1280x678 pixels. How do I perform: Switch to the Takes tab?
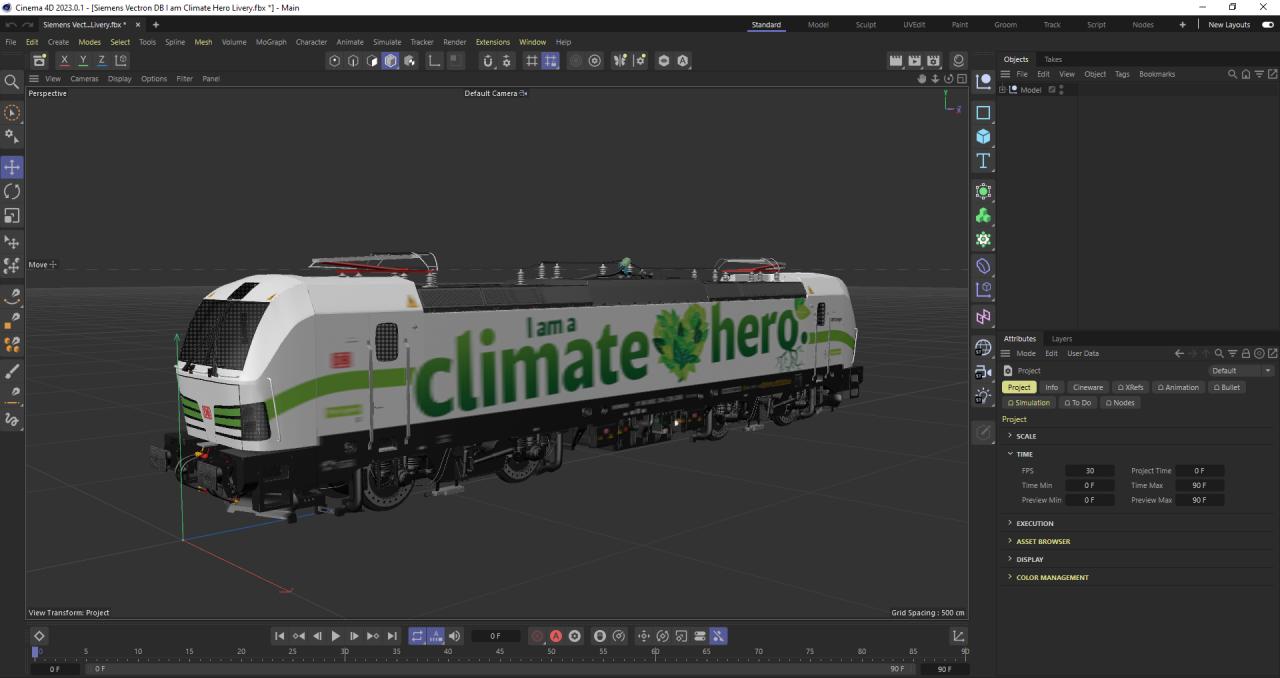1053,59
